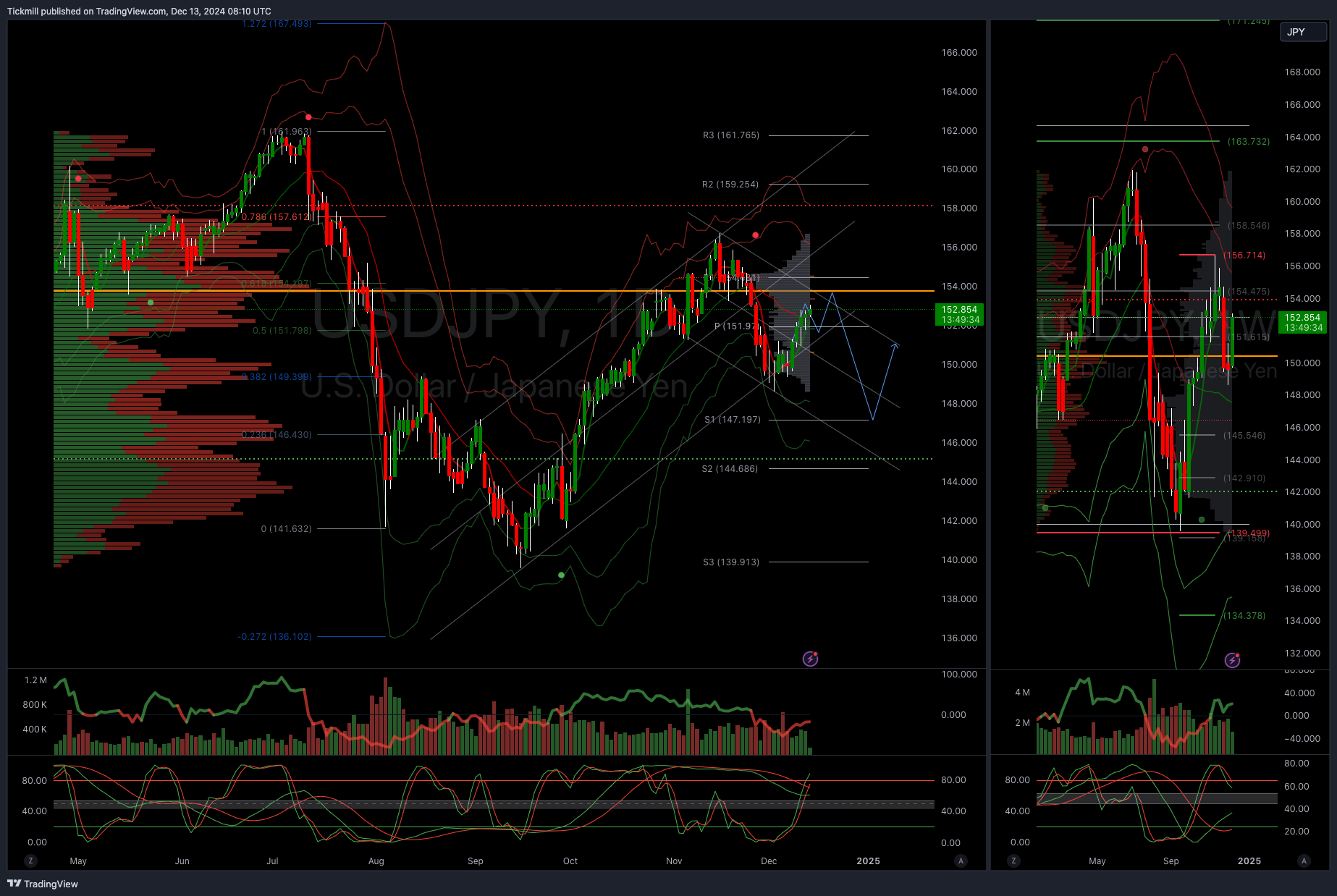Toggle the A auto-scale icon on the weekly chart
This screenshot has width=1337, height=896.
(1304, 861)
